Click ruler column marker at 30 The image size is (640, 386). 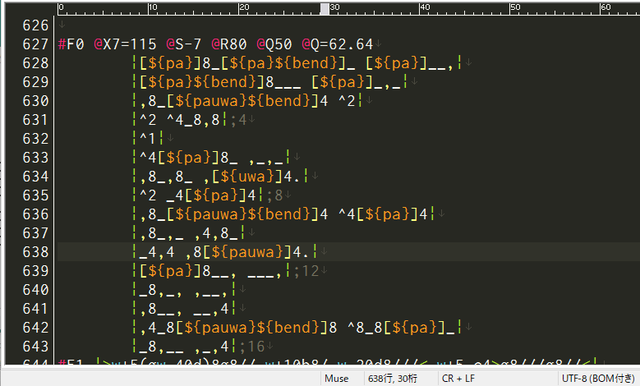[x=334, y=7]
